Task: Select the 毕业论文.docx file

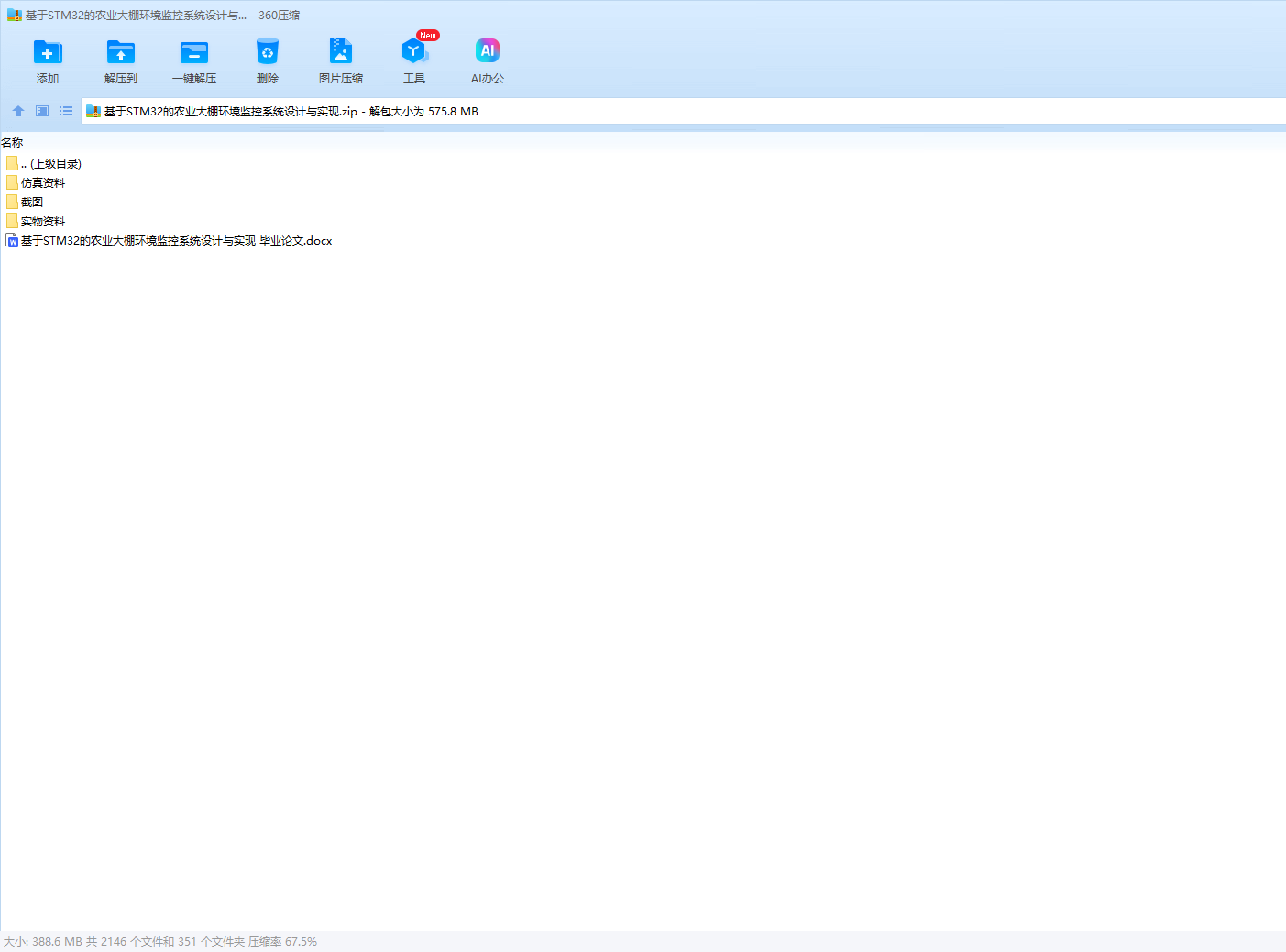Action: coord(170,240)
